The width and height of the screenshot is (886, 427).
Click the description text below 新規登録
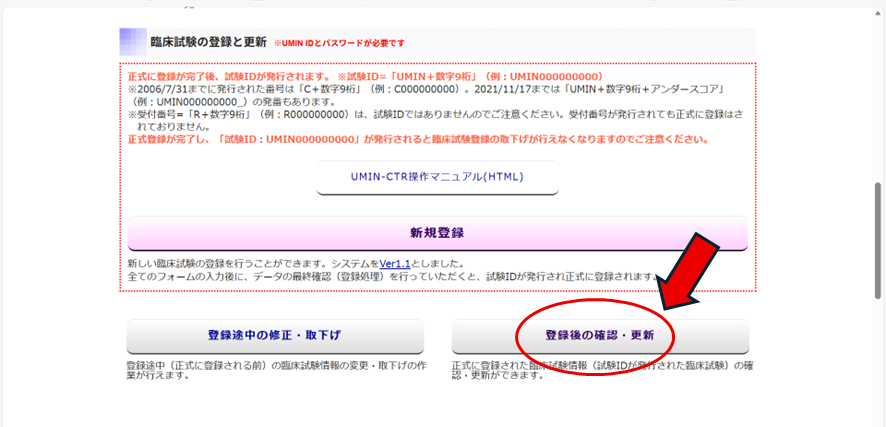coord(390,270)
